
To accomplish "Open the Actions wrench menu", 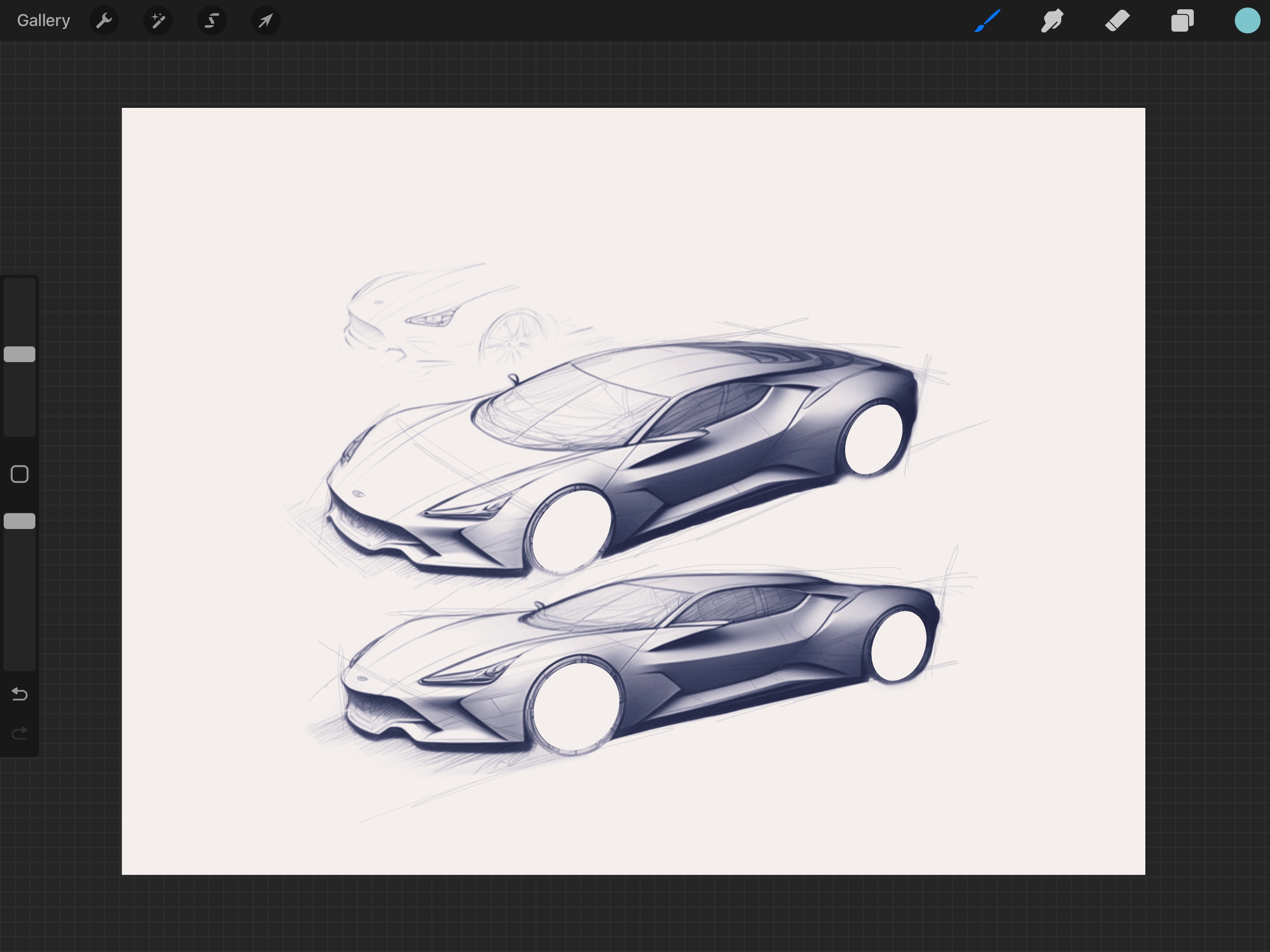I will (104, 20).
